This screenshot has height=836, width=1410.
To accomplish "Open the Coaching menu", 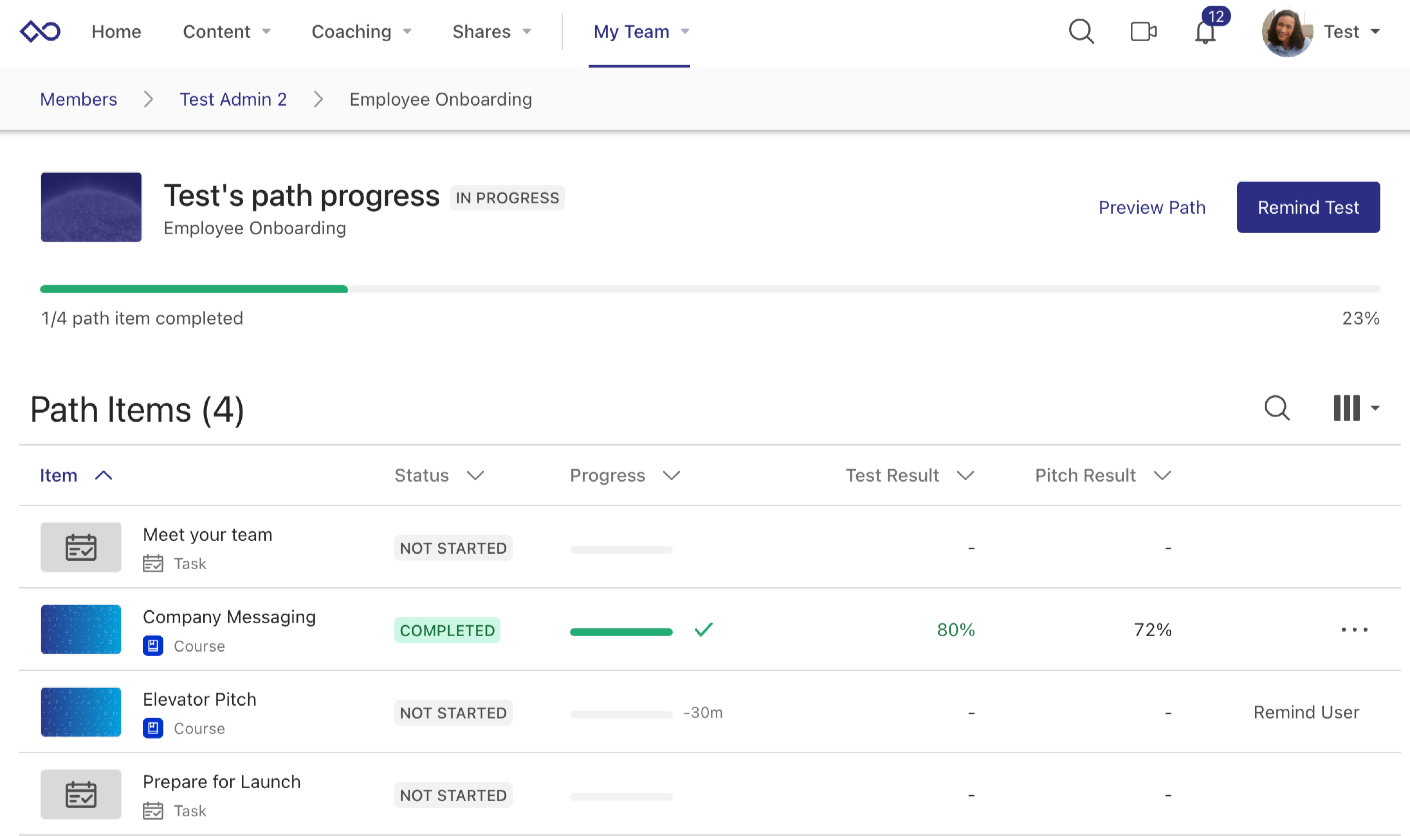I will click(361, 31).
